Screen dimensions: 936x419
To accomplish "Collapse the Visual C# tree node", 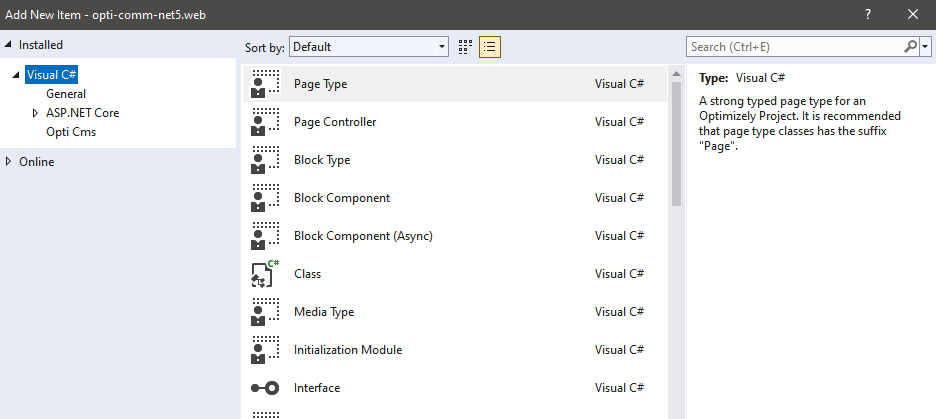I will tap(16, 75).
